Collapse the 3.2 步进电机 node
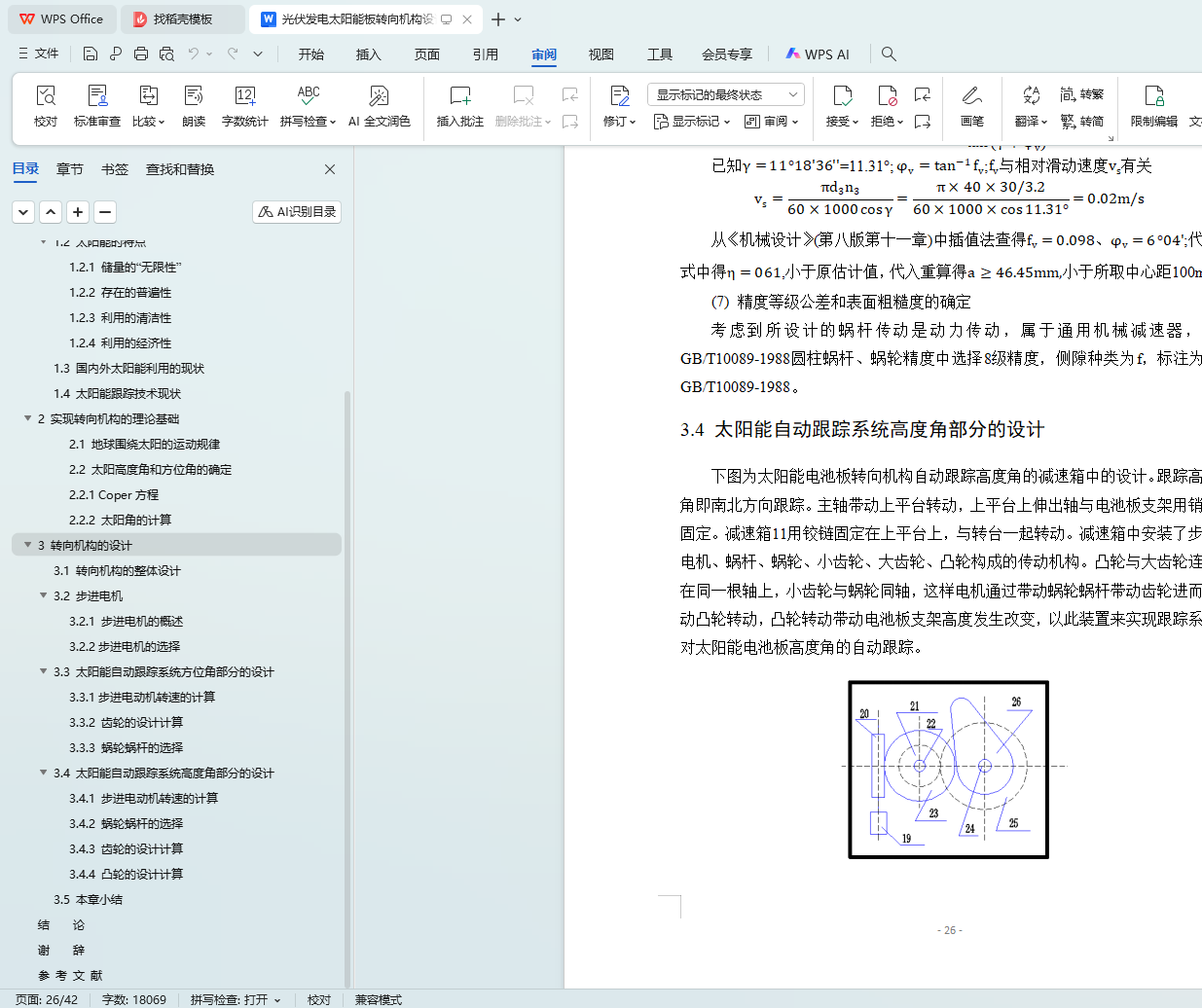Image resolution: width=1202 pixels, height=1008 pixels. pos(43,595)
